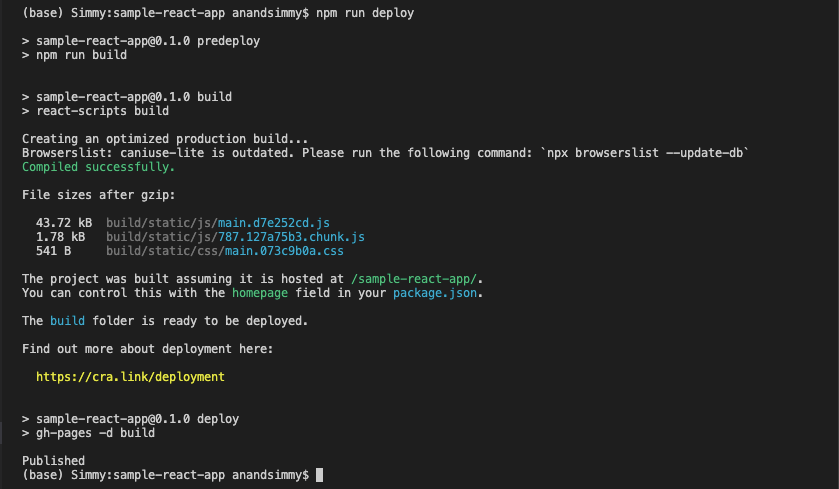The image size is (839, 489).
Task: Click the 787.127a75b3.chunk.js file name
Action: tap(291, 236)
